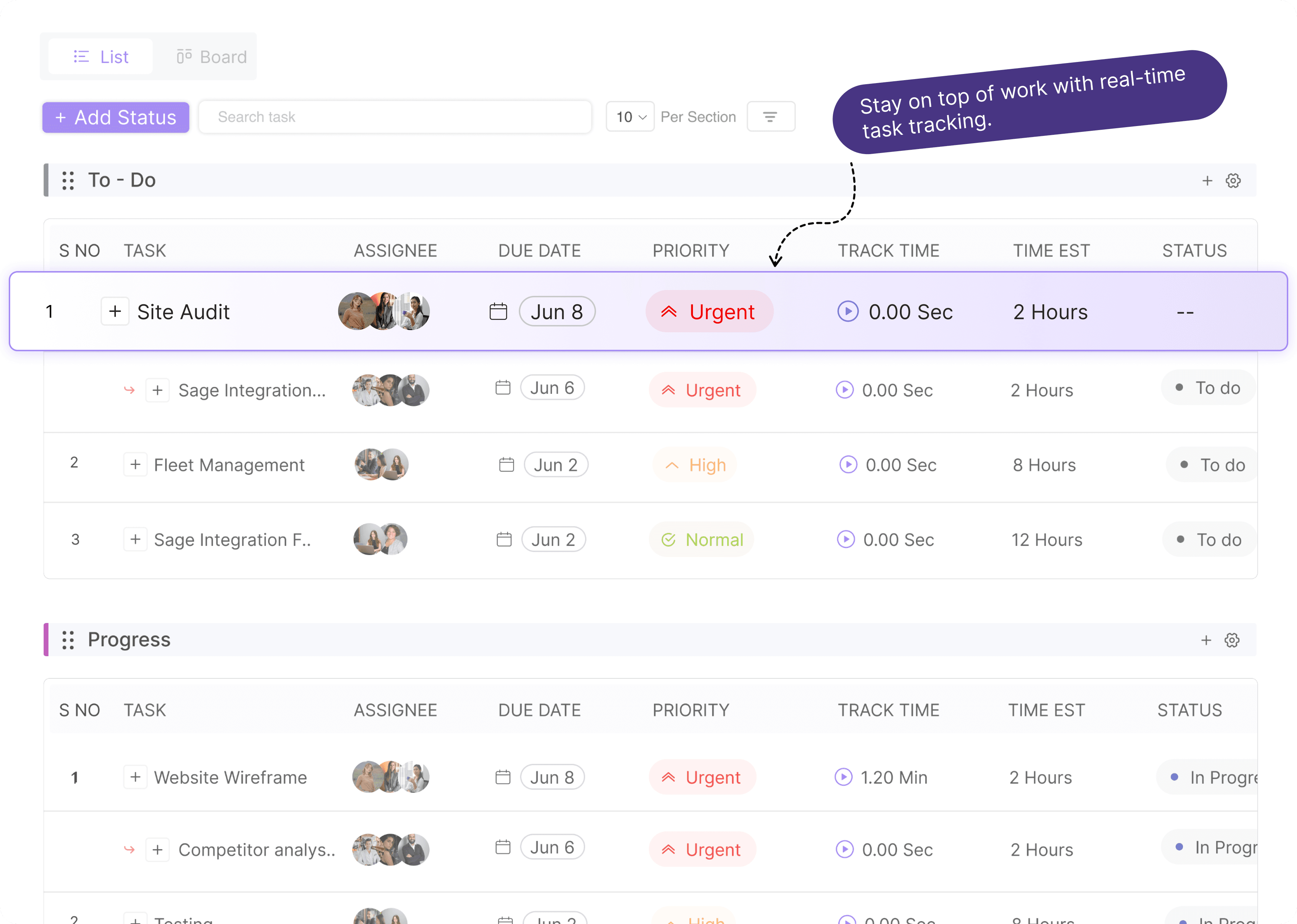Open the 10 per section dropdown

[630, 117]
